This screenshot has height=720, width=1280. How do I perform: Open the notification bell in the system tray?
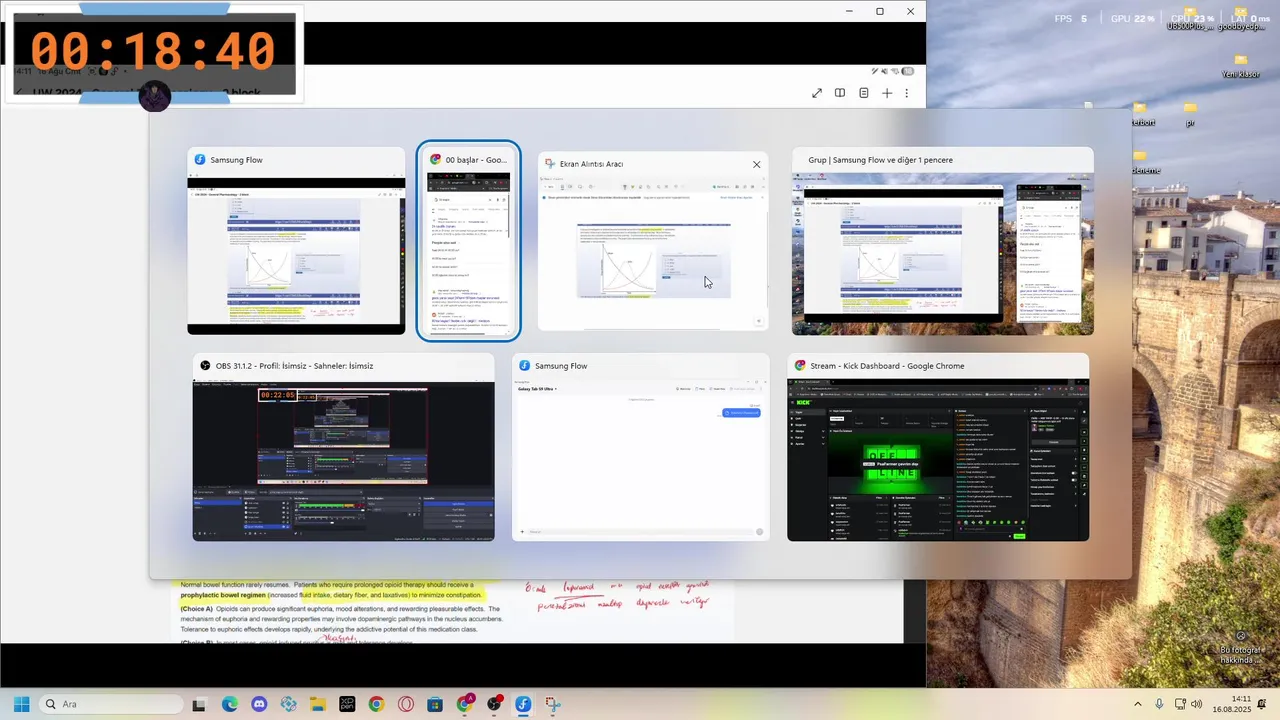(x=1263, y=704)
